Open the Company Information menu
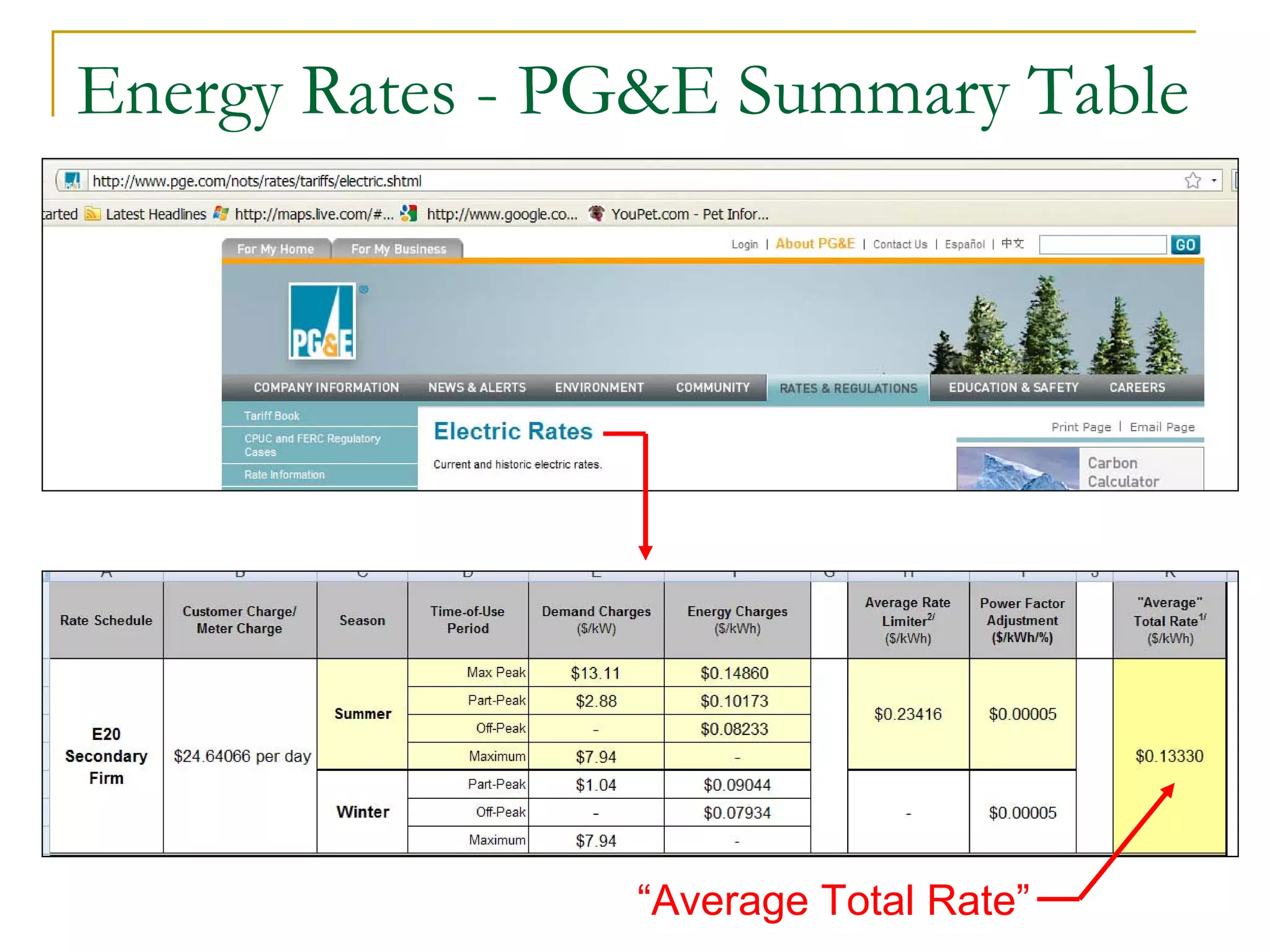This screenshot has height=952, width=1270. click(326, 387)
